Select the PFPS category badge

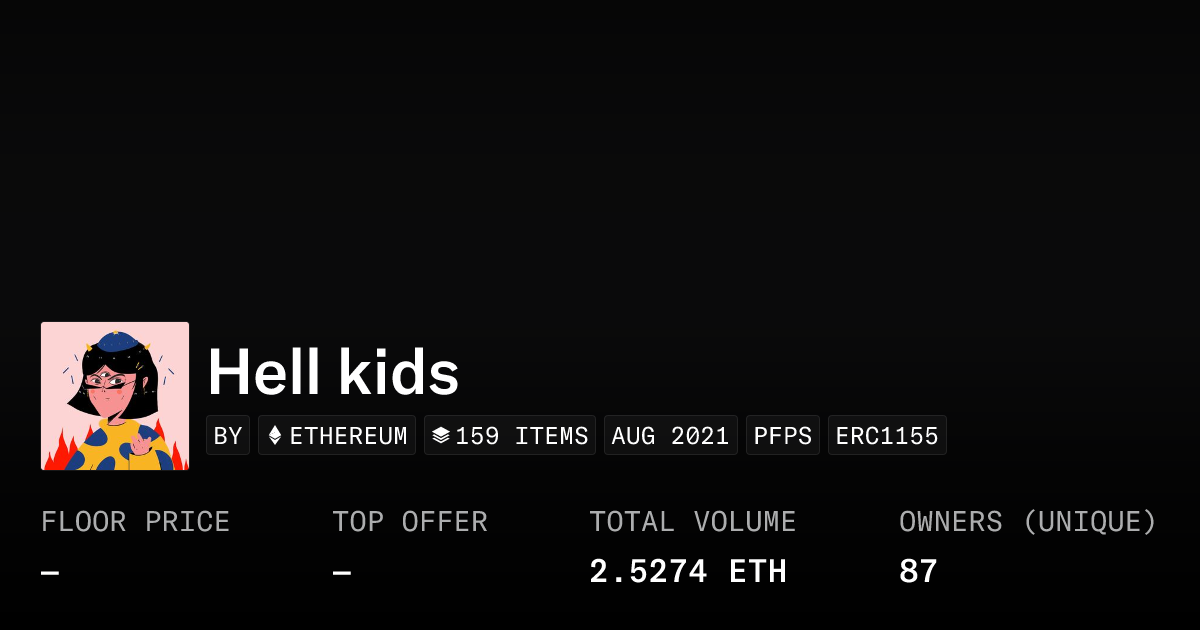783,436
